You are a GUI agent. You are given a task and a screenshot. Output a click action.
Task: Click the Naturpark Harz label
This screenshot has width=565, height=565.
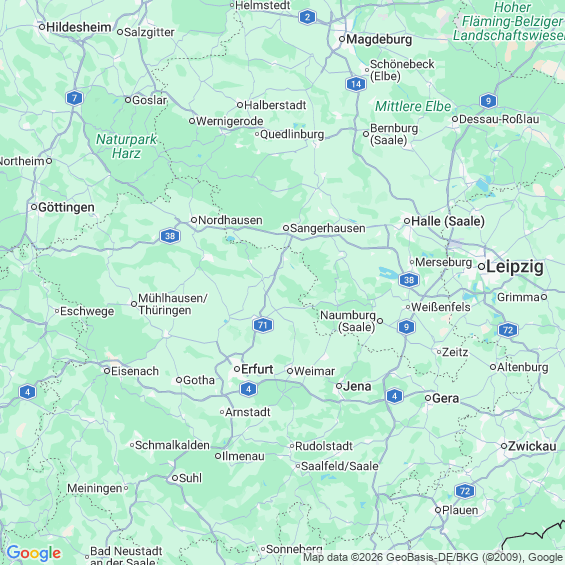point(126,146)
